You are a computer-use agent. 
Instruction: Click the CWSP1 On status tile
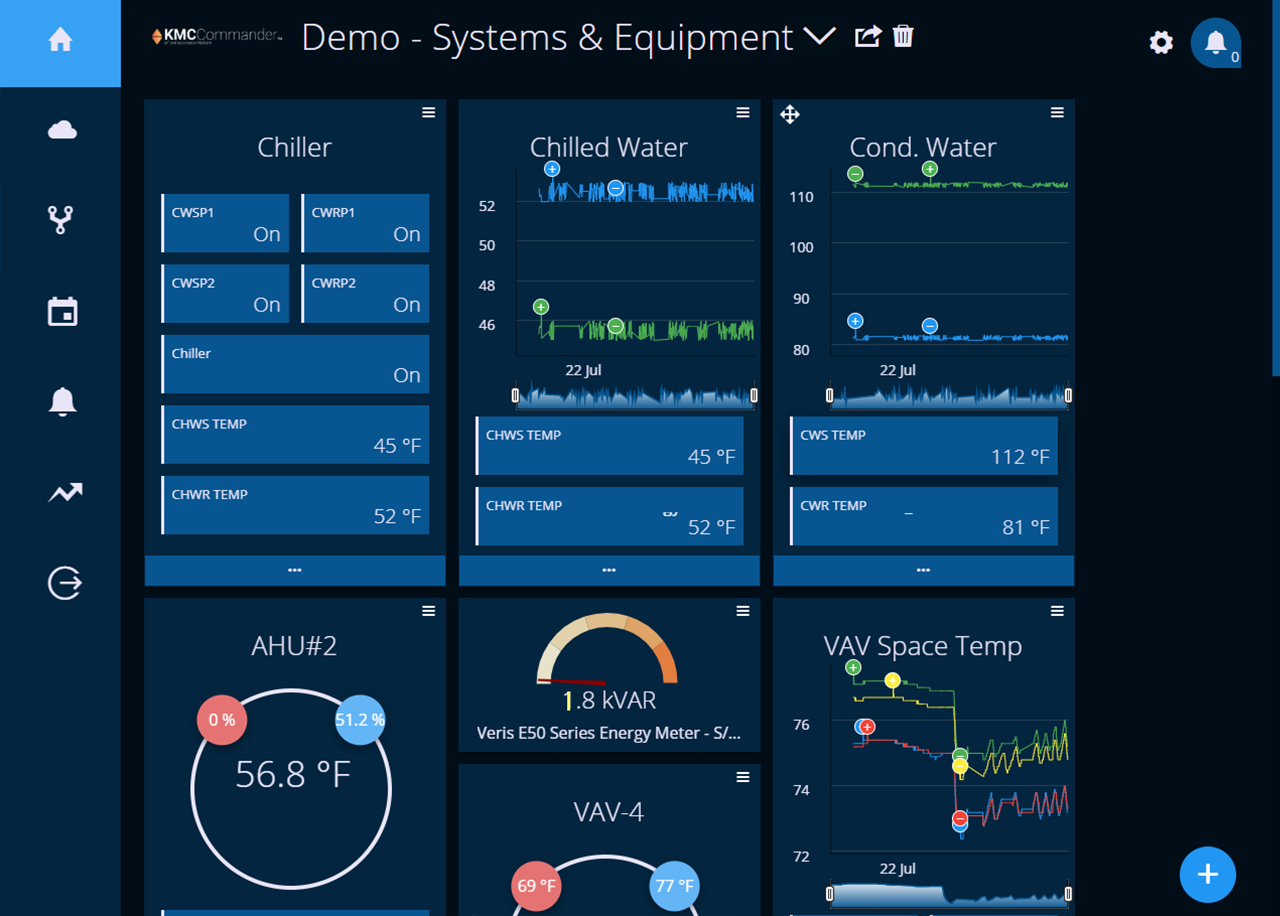coord(225,223)
